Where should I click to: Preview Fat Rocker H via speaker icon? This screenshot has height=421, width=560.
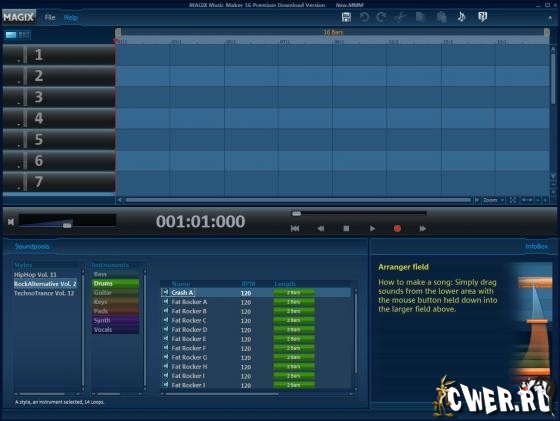165,366
